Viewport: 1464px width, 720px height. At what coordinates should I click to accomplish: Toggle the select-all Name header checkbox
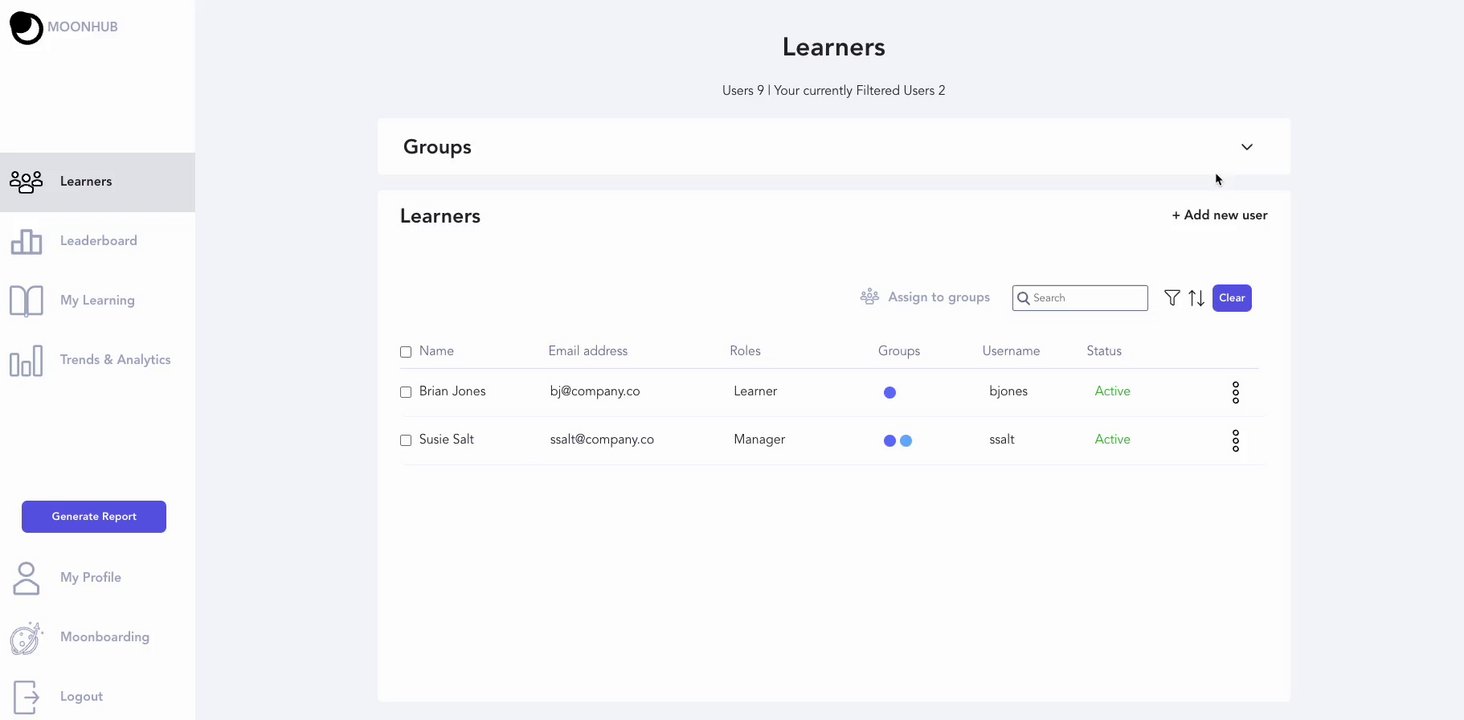406,352
